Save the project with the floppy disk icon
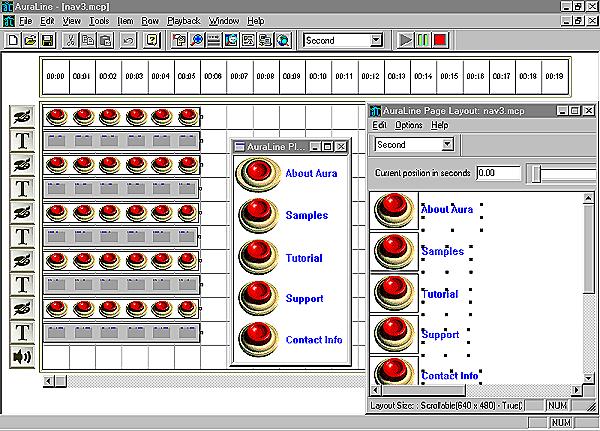 point(47,40)
